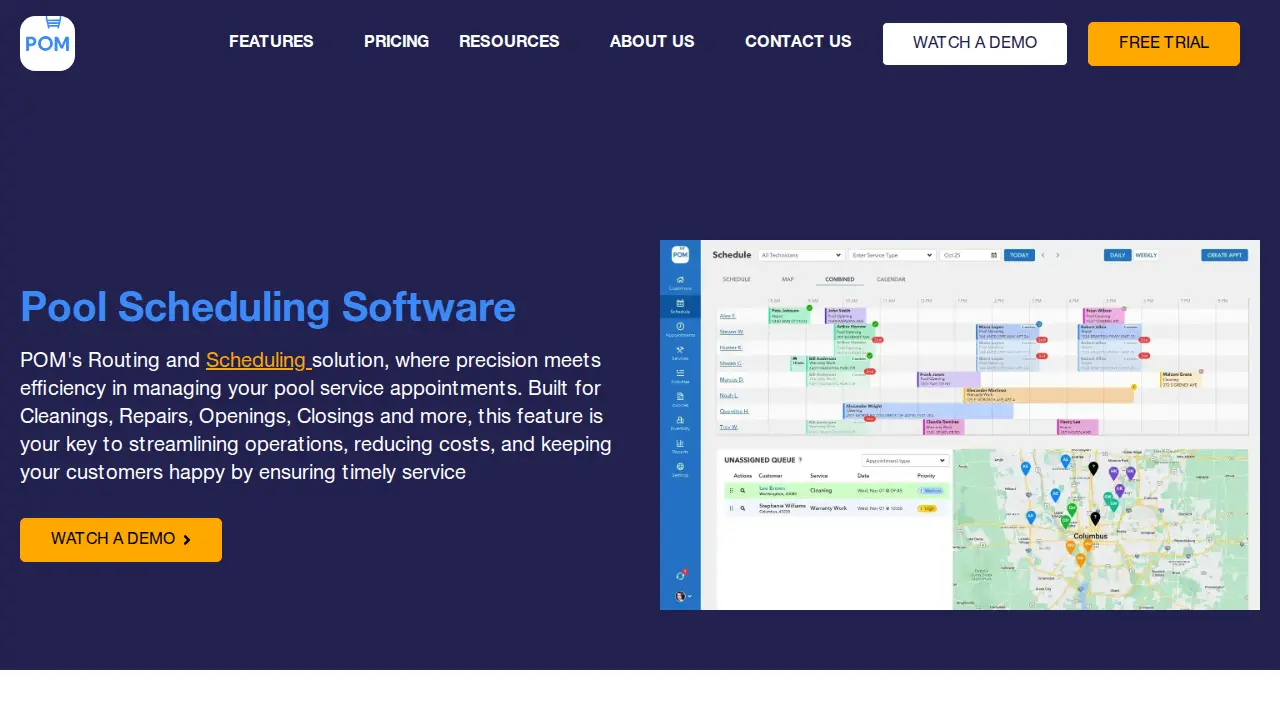Open the Features menu item
This screenshot has height=720, width=1280.
point(271,41)
